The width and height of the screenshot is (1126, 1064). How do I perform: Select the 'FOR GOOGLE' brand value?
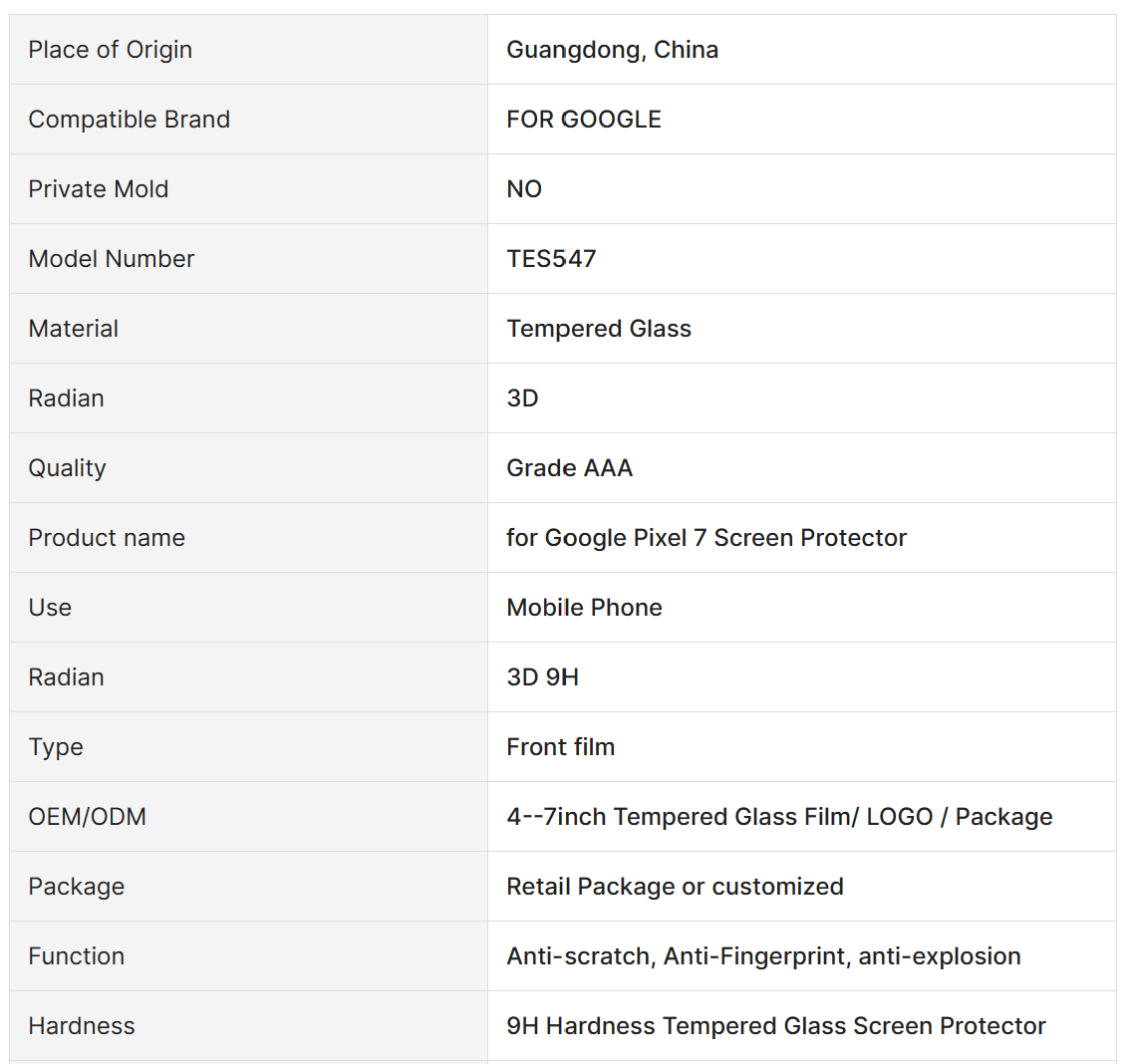click(584, 120)
